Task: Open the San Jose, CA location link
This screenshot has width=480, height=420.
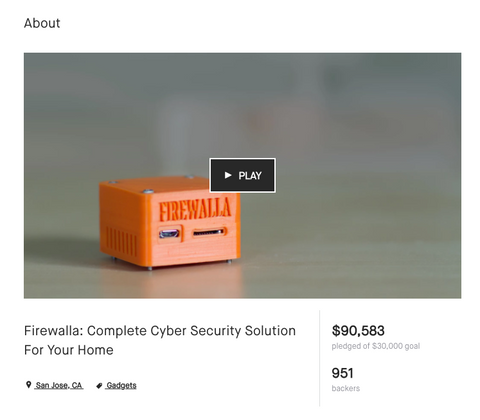Action: click(59, 385)
